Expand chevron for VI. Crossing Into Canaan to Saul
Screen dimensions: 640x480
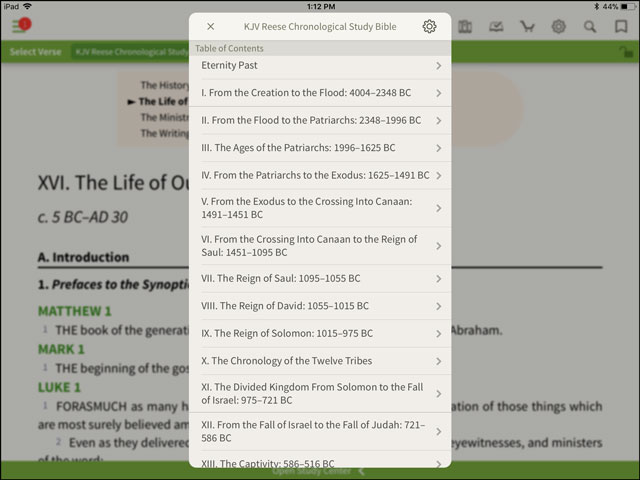pos(438,246)
